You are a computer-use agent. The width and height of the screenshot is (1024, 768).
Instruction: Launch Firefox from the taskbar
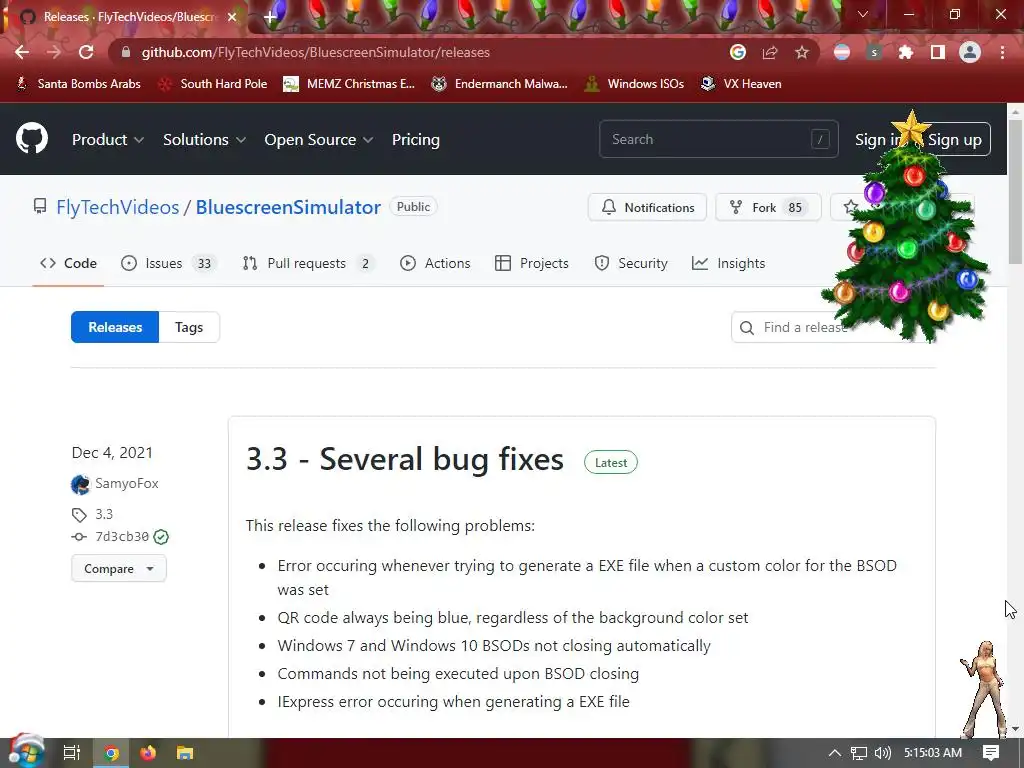pos(148,753)
